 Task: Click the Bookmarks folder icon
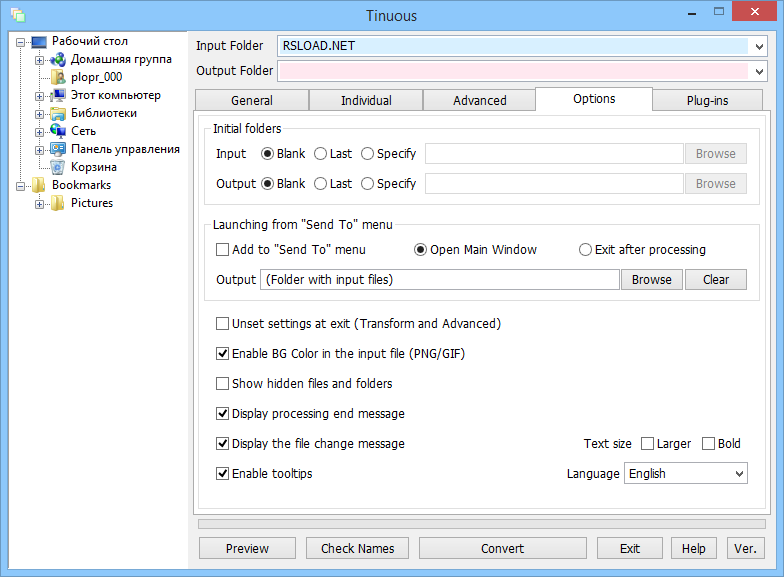point(39,185)
